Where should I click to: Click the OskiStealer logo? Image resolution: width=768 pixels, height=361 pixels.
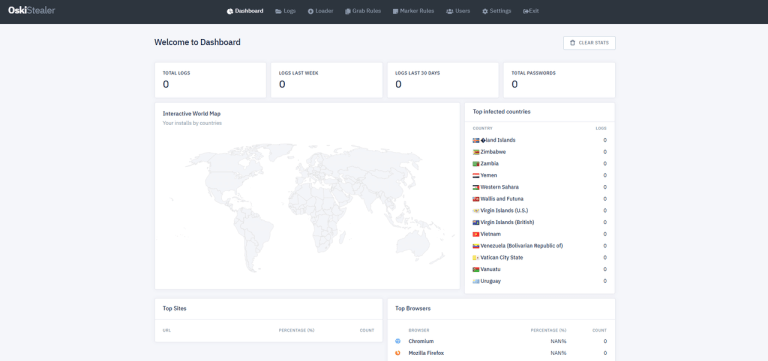32,10
